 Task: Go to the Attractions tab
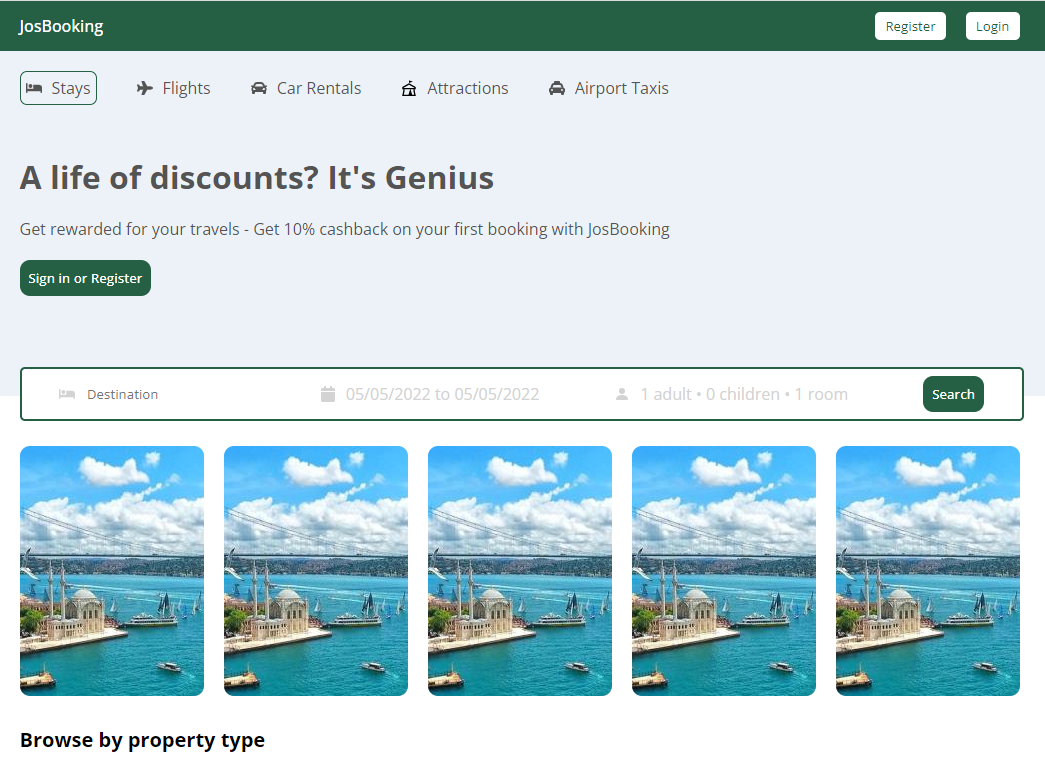(x=455, y=88)
